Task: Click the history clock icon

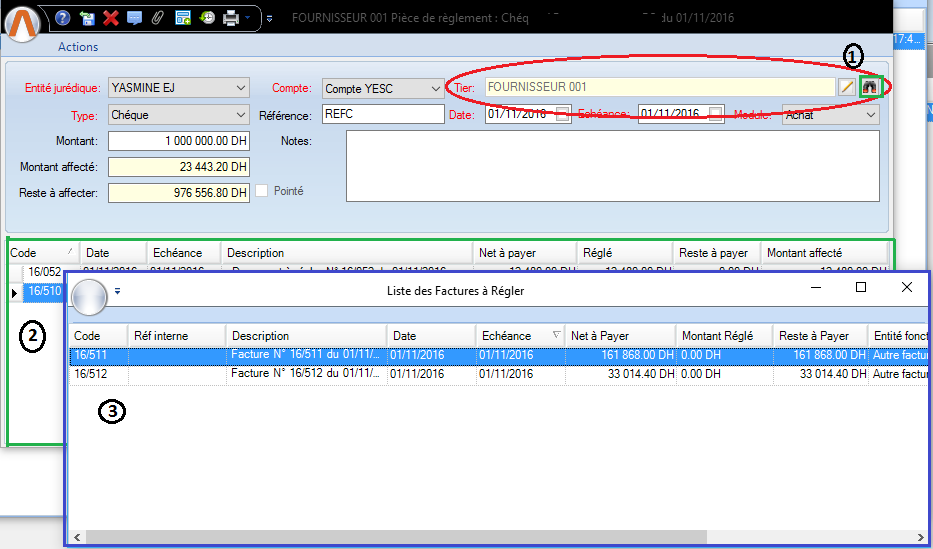Action: 206,18
